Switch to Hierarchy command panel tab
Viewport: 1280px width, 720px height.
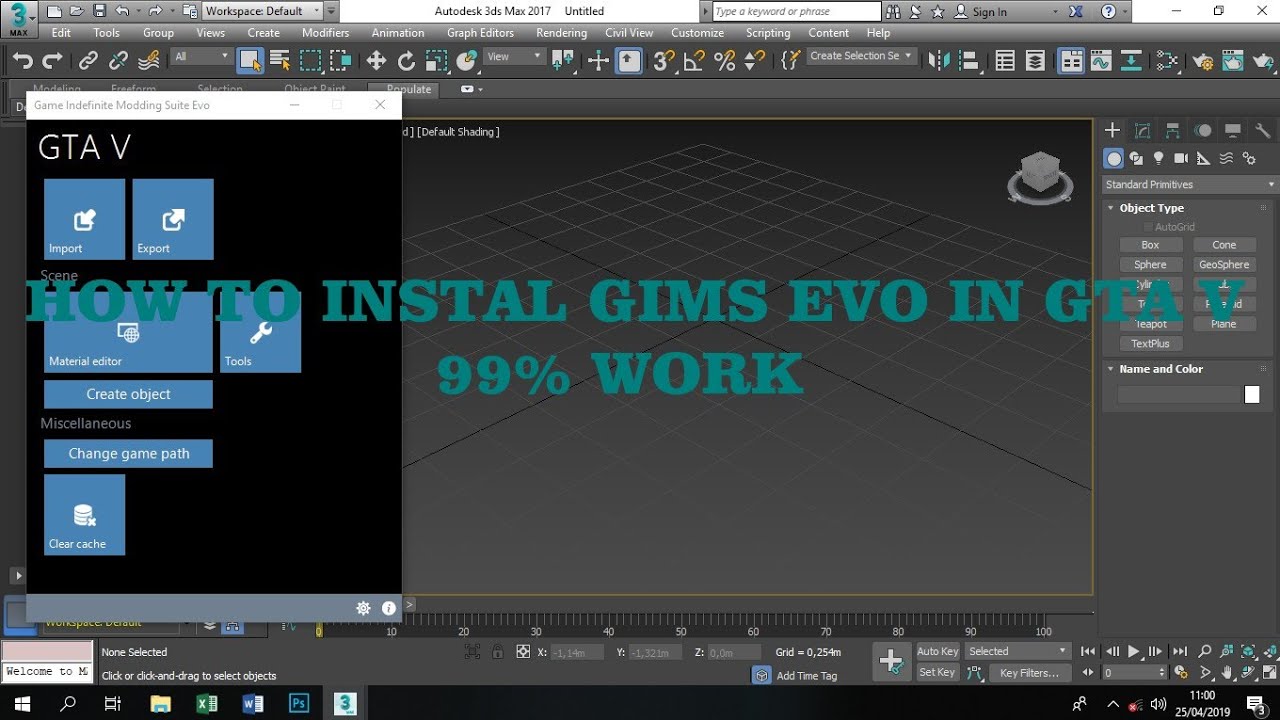coord(1172,131)
